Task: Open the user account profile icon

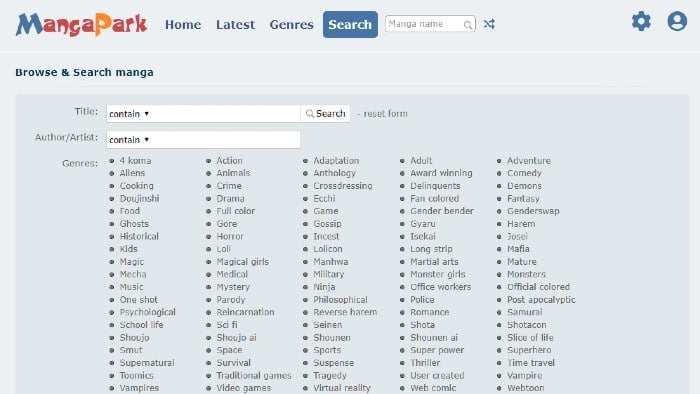Action: [x=677, y=21]
